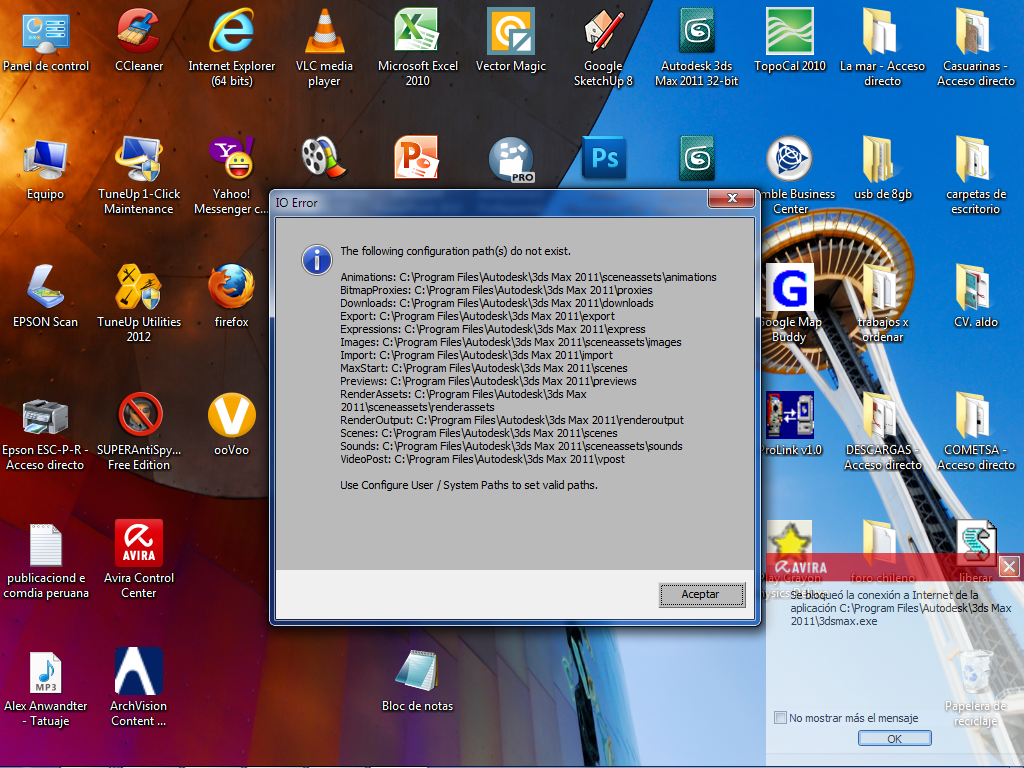This screenshot has width=1024, height=768.
Task: Click the Photoshop Ps desktop icon
Action: pyautogui.click(x=603, y=157)
